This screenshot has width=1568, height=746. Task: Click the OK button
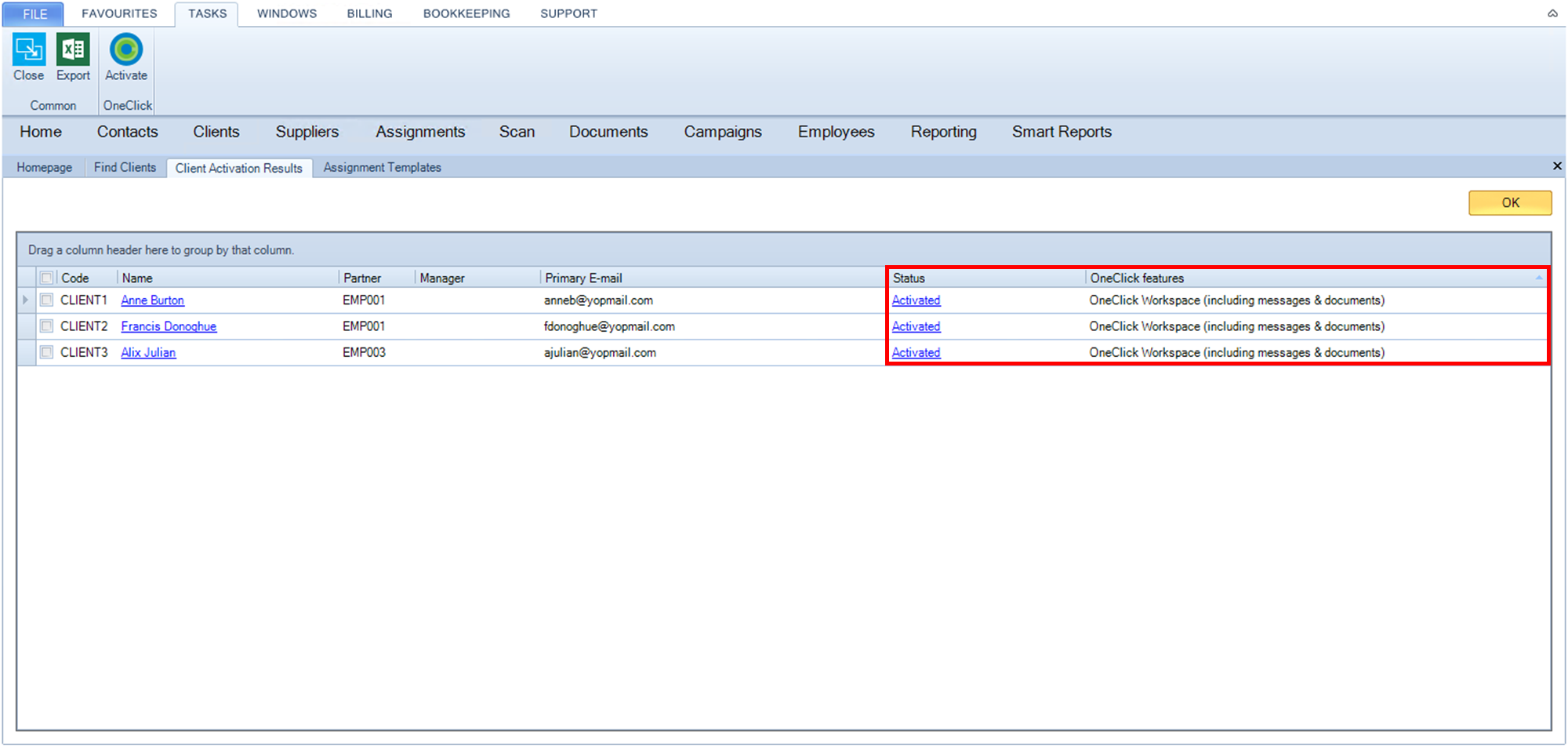(1510, 202)
